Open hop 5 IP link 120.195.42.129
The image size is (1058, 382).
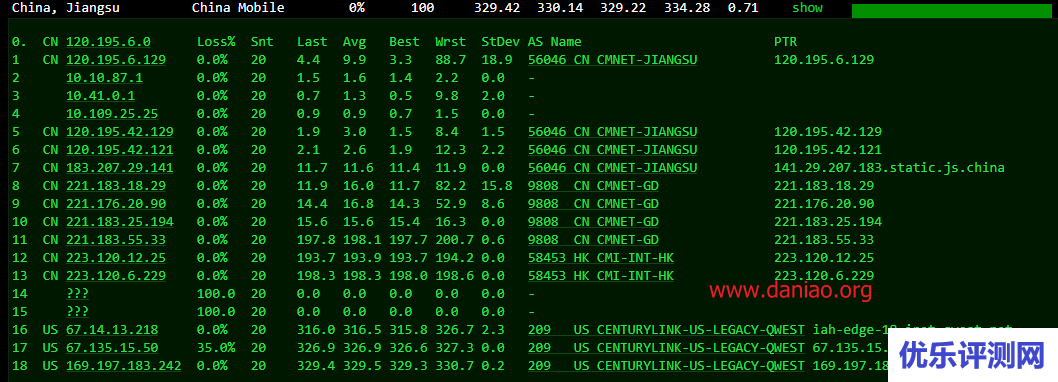point(119,132)
